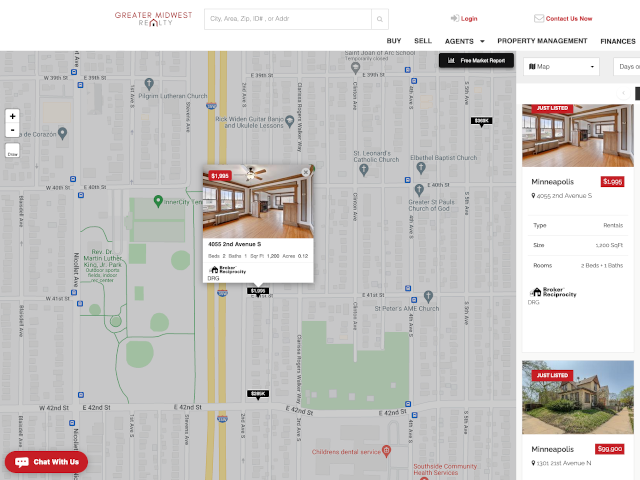Click the price marker near S 5th Ave
The width and height of the screenshot is (640, 480).
pos(482,121)
